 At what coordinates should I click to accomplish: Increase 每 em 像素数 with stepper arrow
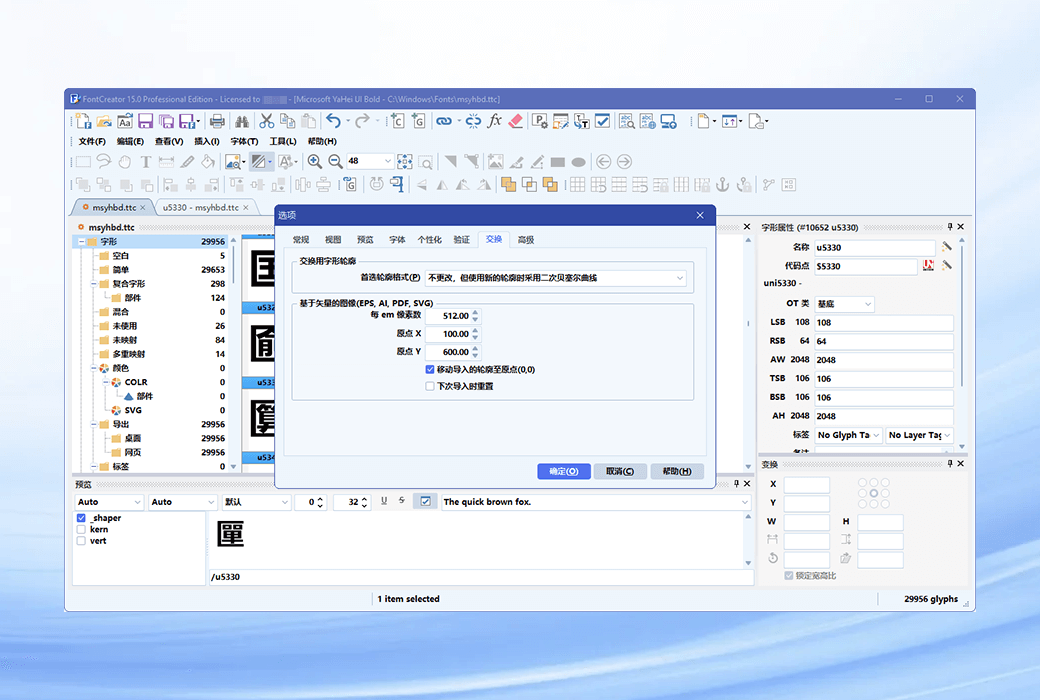[475, 312]
